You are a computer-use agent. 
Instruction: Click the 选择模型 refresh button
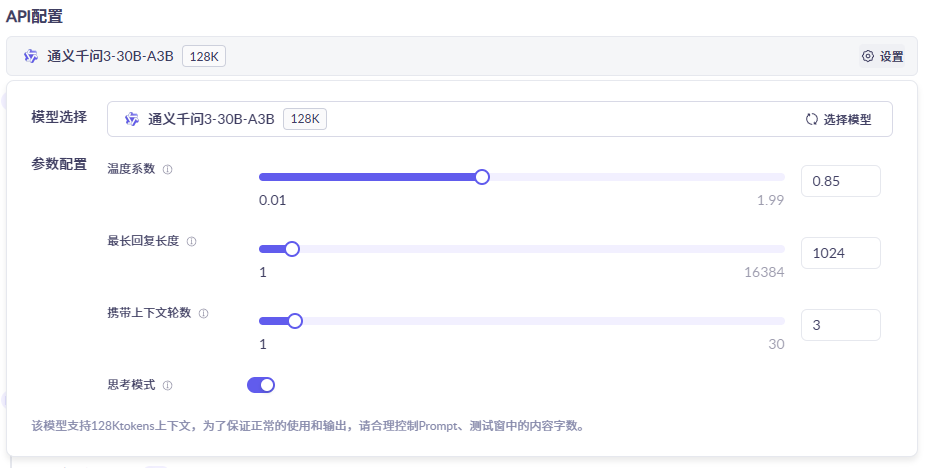838,119
